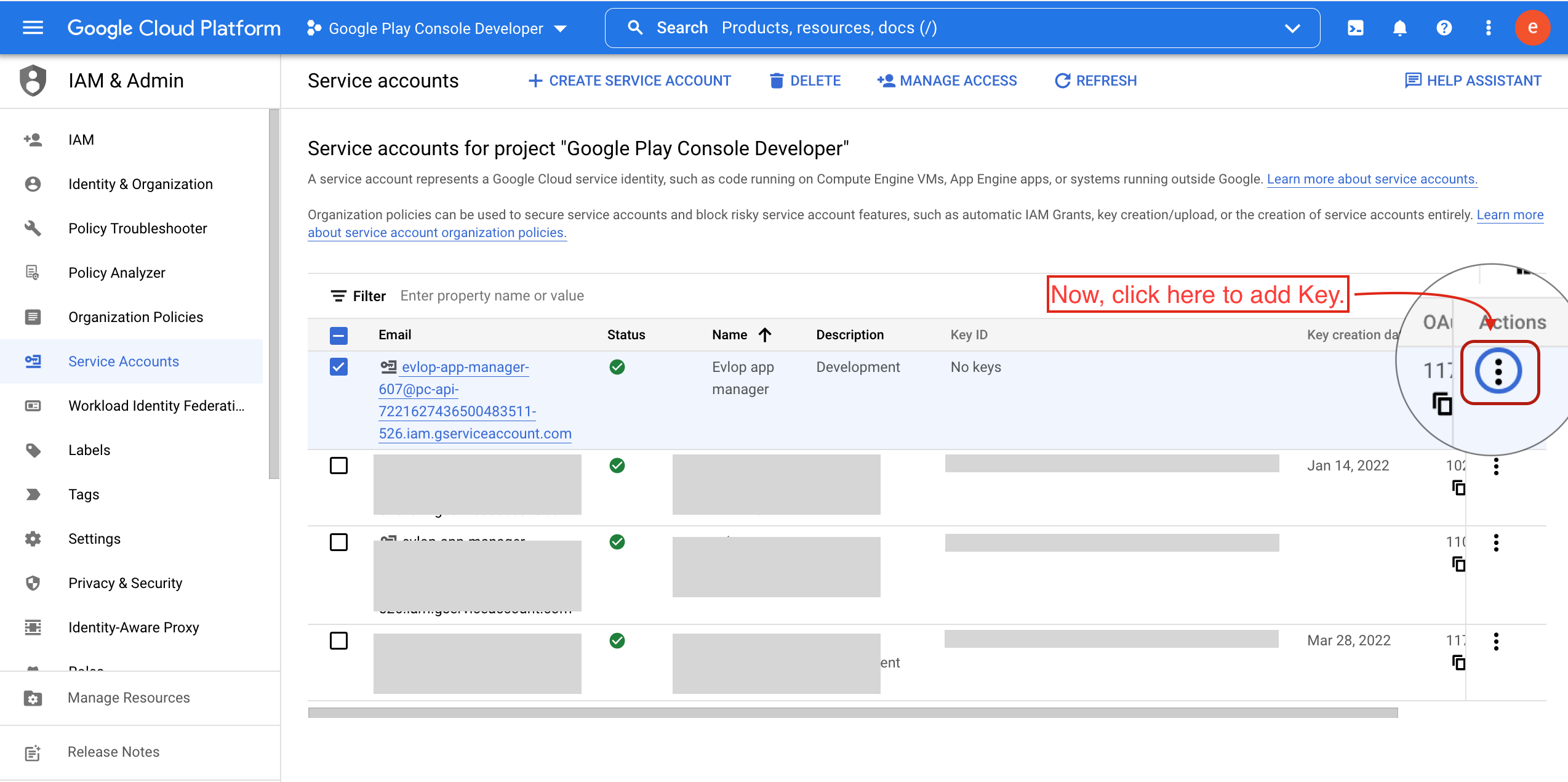The width and height of the screenshot is (1568, 782).
Task: Open the top bar vertical dots menu
Action: point(1488,28)
